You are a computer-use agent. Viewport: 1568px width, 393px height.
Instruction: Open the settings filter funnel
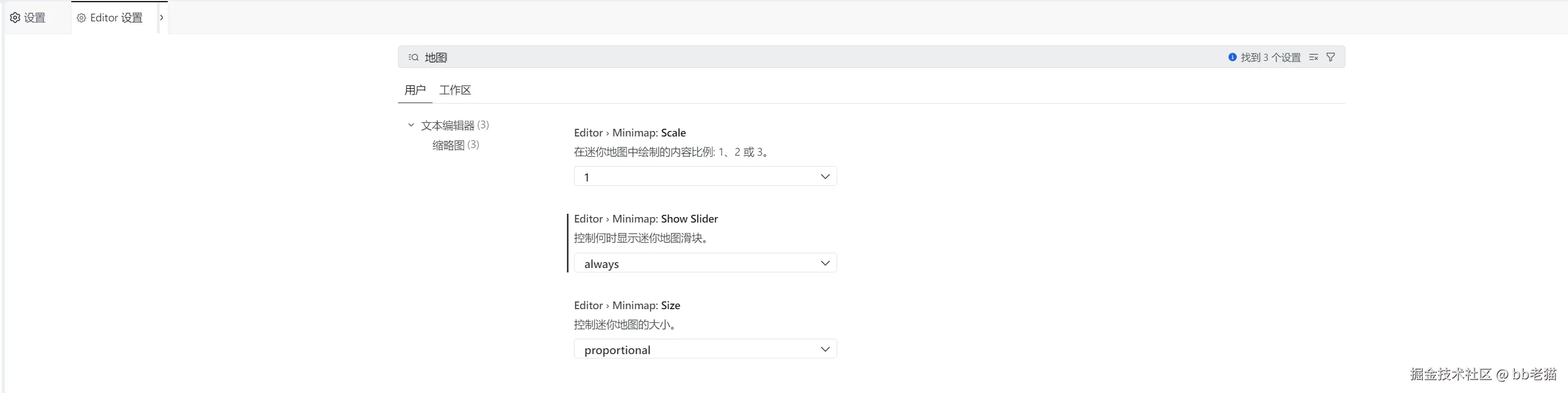click(1331, 57)
